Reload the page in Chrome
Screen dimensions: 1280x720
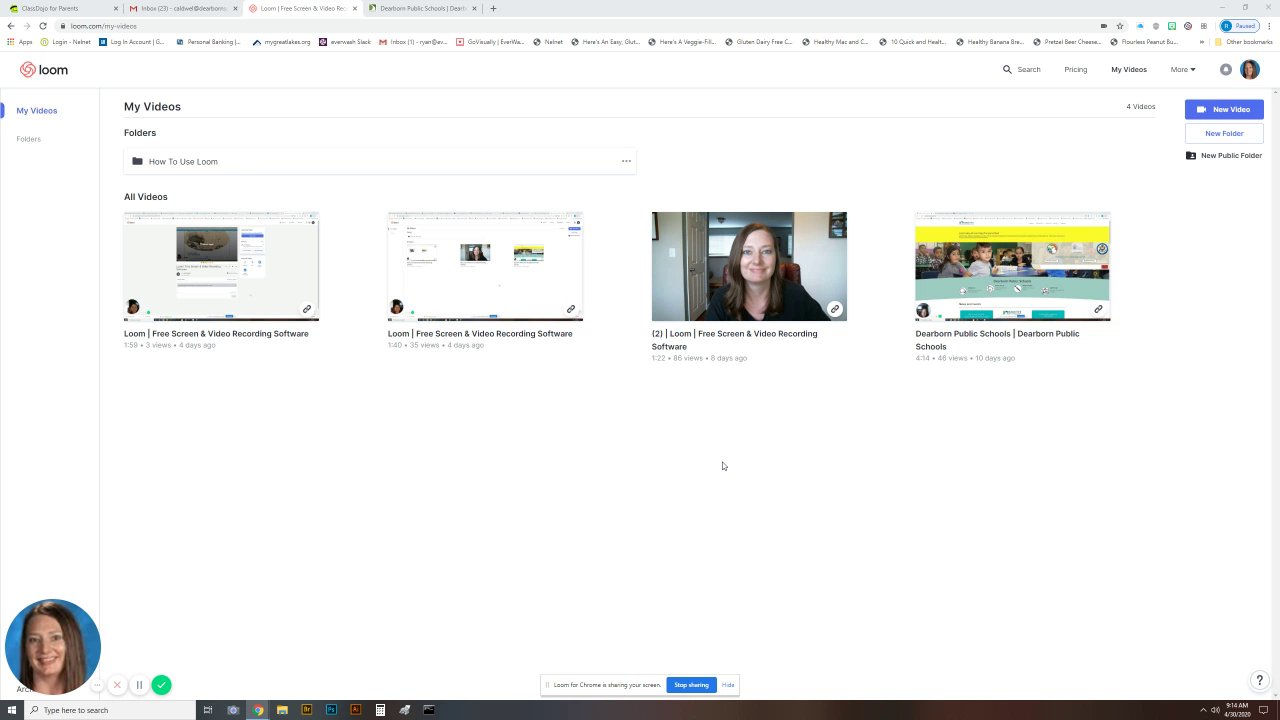click(43, 26)
